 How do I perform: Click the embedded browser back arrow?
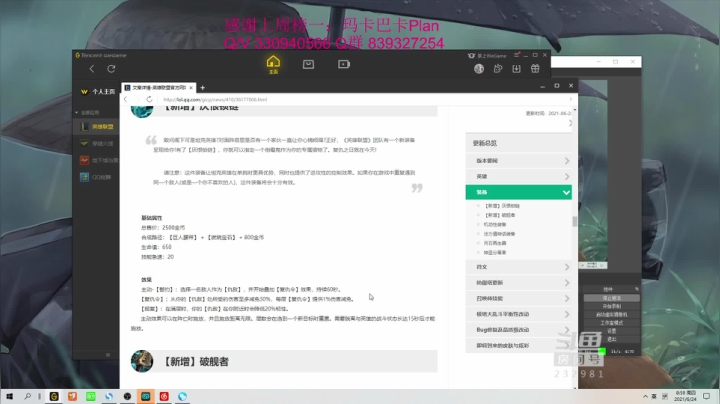pos(125,99)
